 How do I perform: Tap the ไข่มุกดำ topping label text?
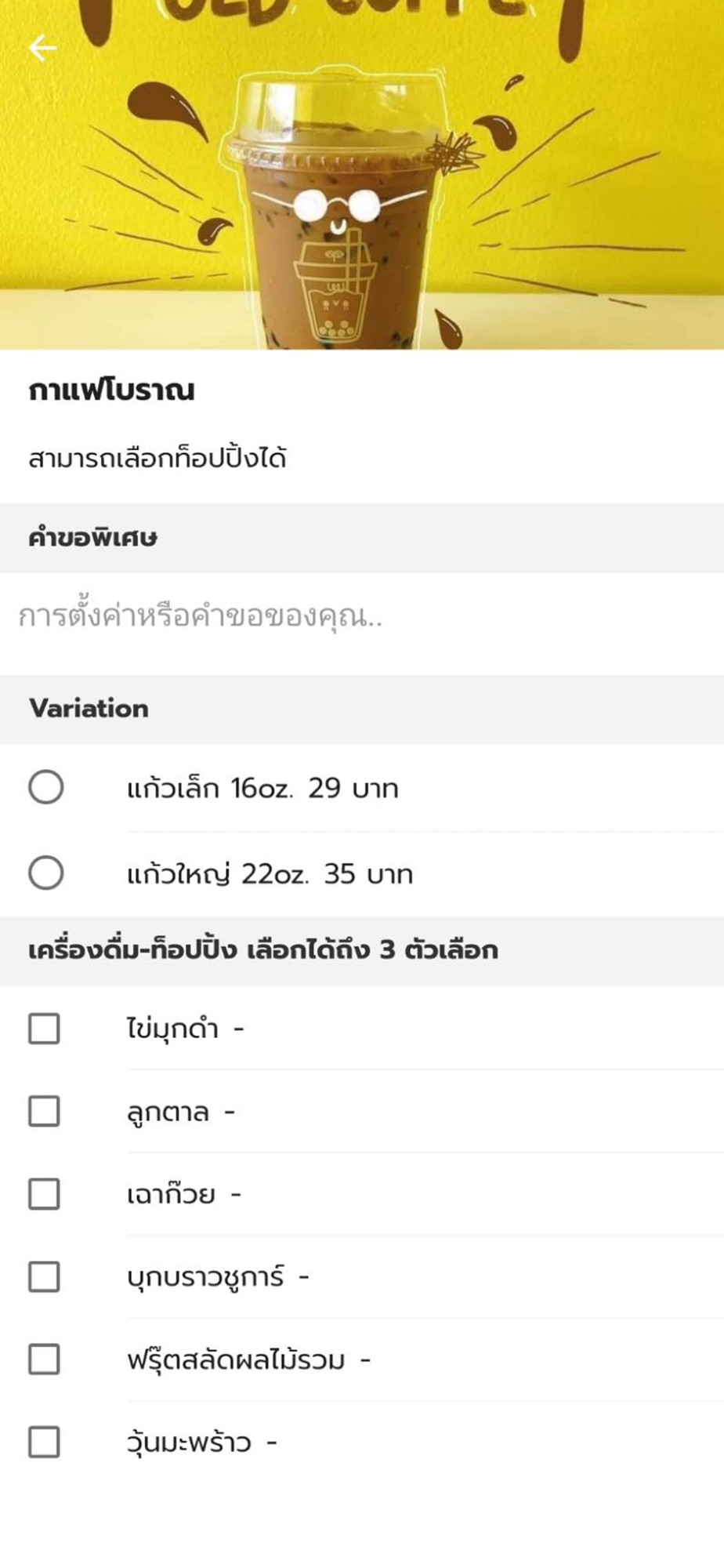pyautogui.click(x=172, y=1029)
